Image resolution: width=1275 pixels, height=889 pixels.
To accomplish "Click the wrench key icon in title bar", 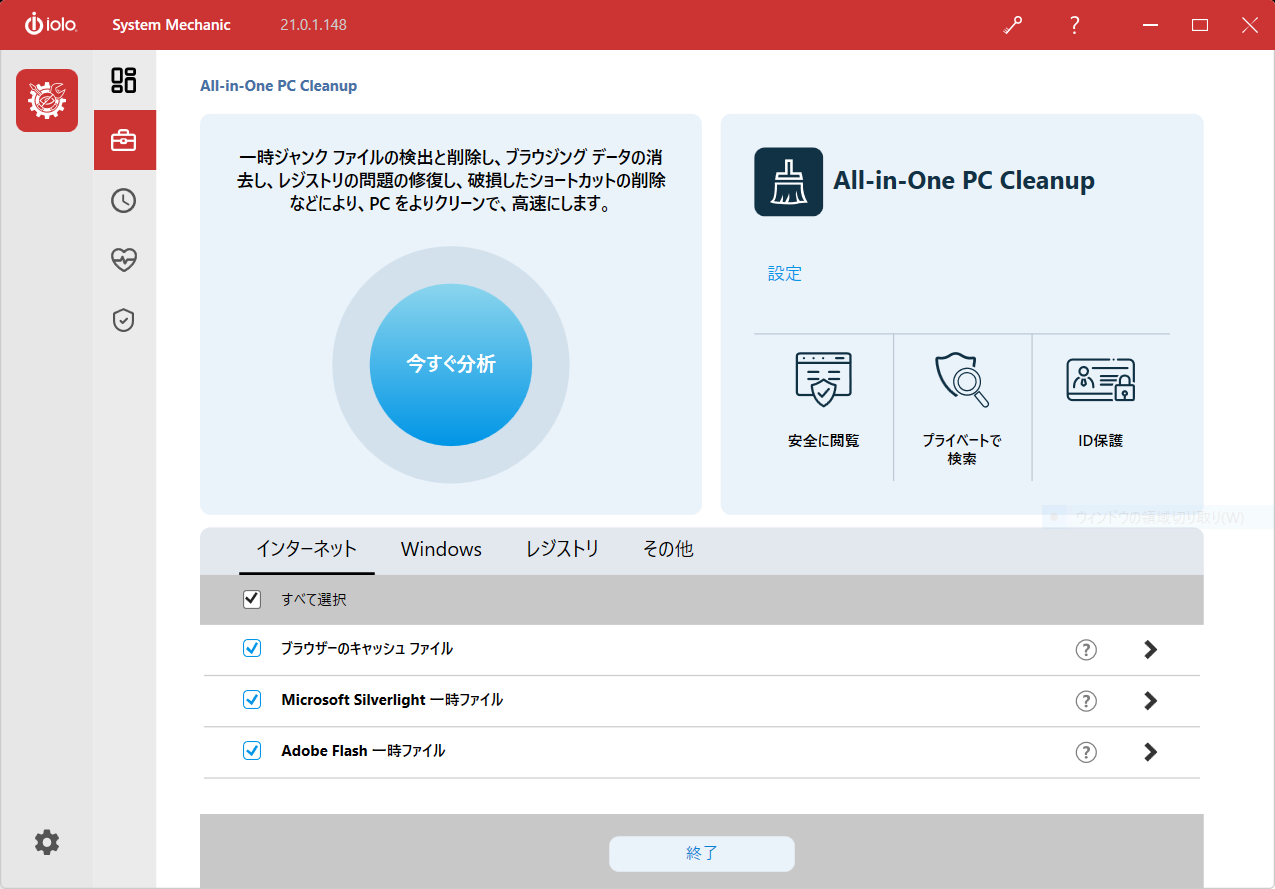I will 1013,25.
